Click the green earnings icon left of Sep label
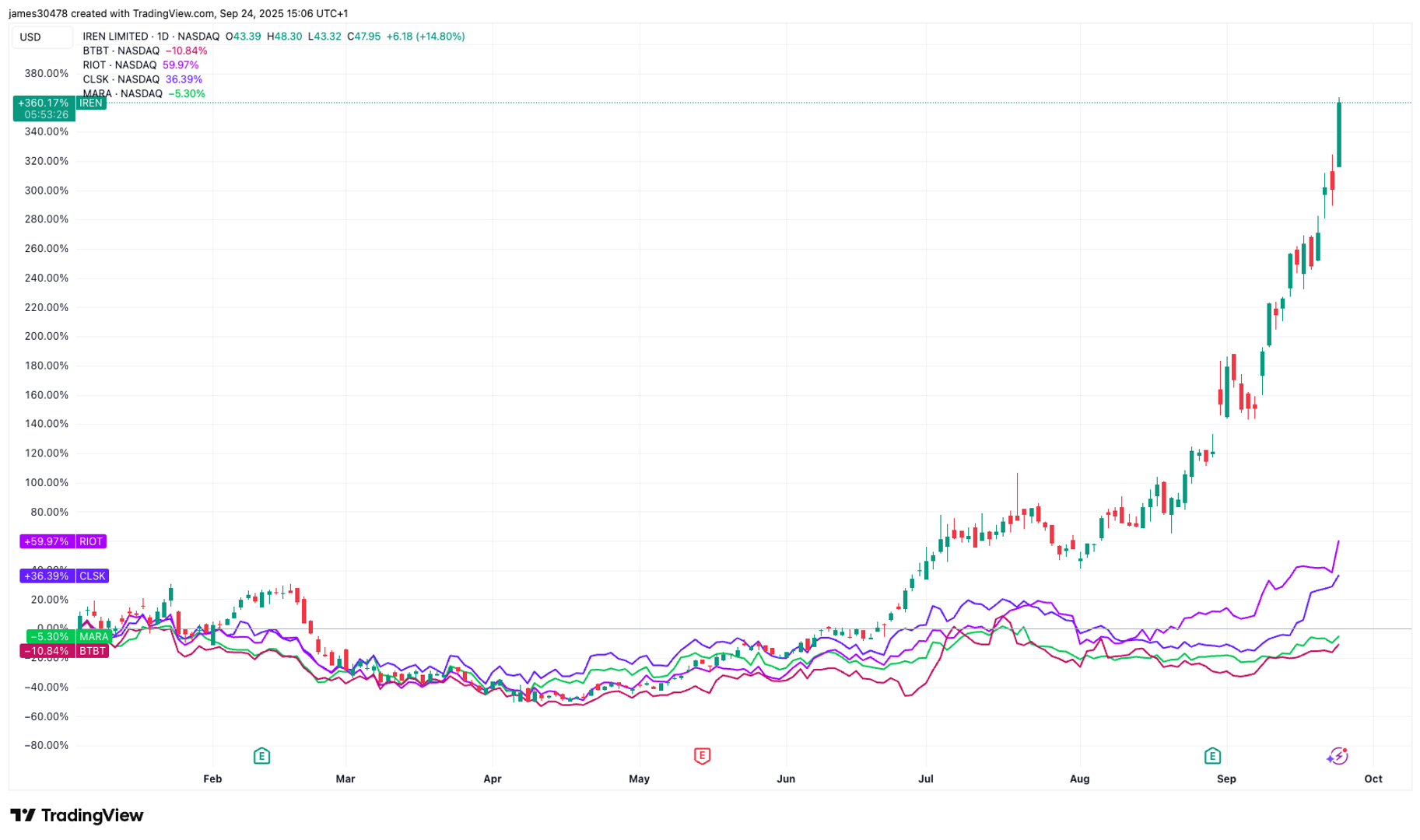 [1211, 755]
